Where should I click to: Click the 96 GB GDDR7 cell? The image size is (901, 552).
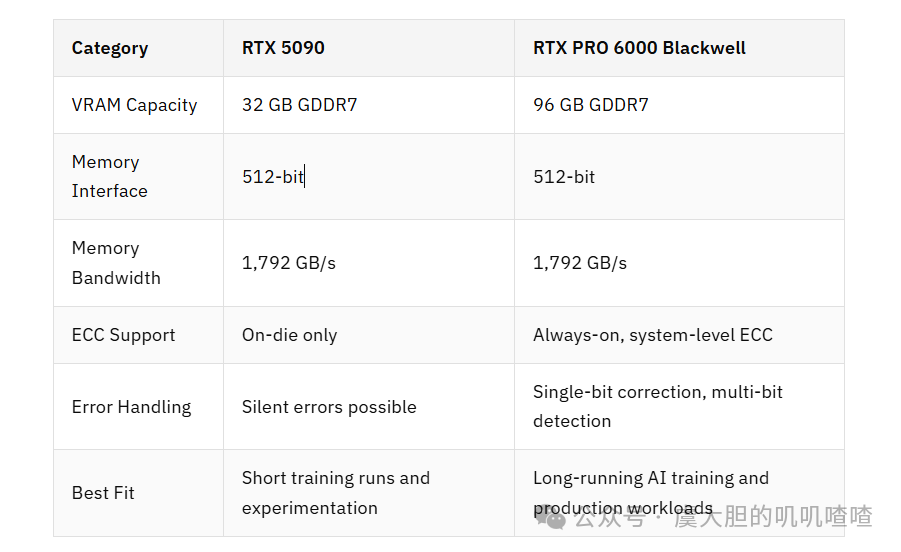tap(679, 105)
